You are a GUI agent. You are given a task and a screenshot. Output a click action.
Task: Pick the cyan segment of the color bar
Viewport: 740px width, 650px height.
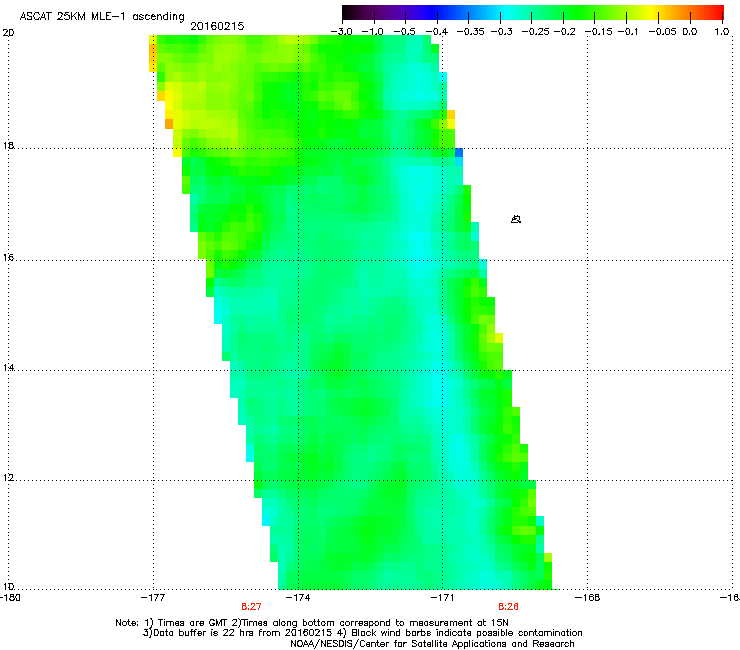click(x=505, y=12)
